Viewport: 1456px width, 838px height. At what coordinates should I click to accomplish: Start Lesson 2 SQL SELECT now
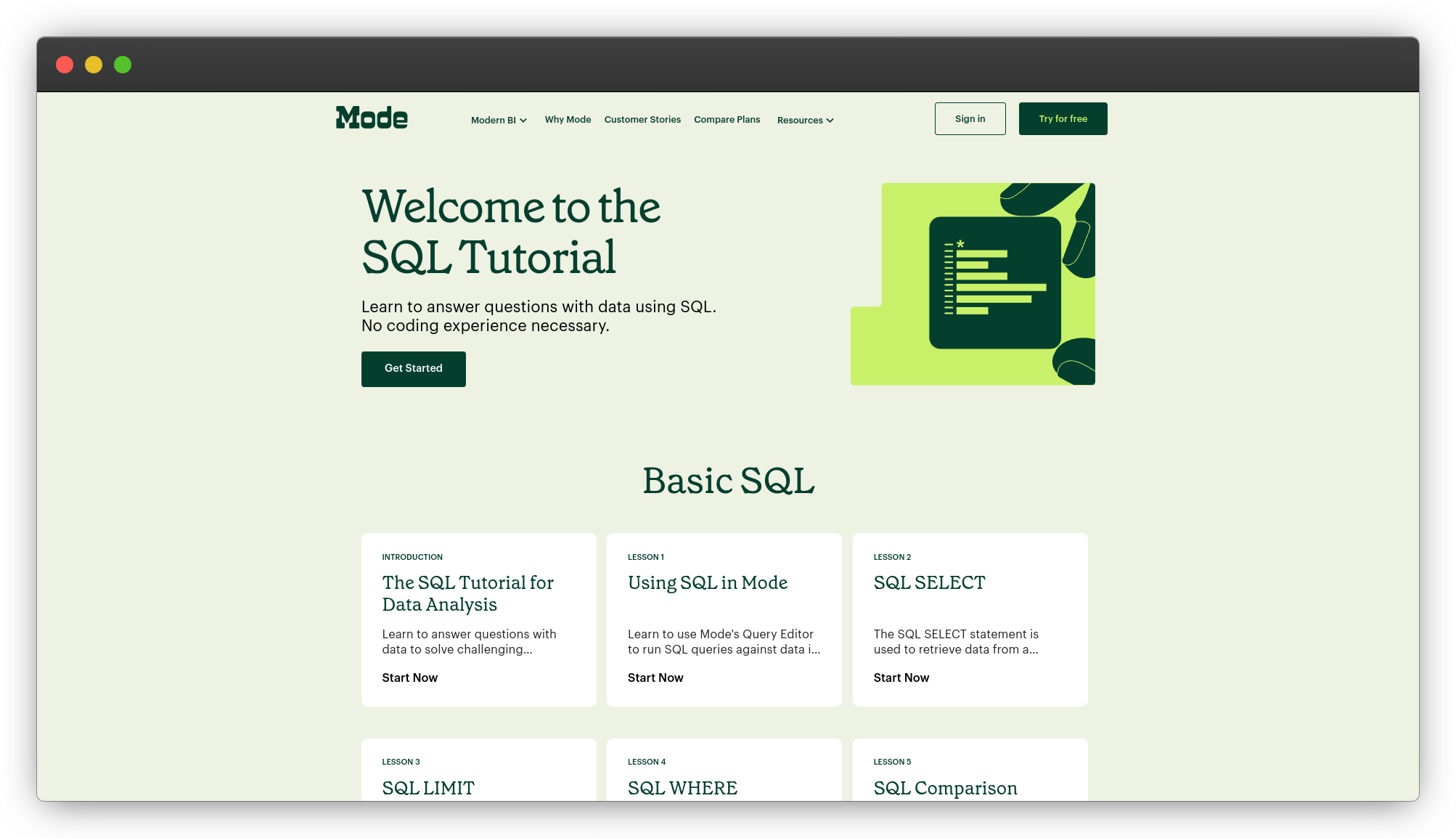902,678
